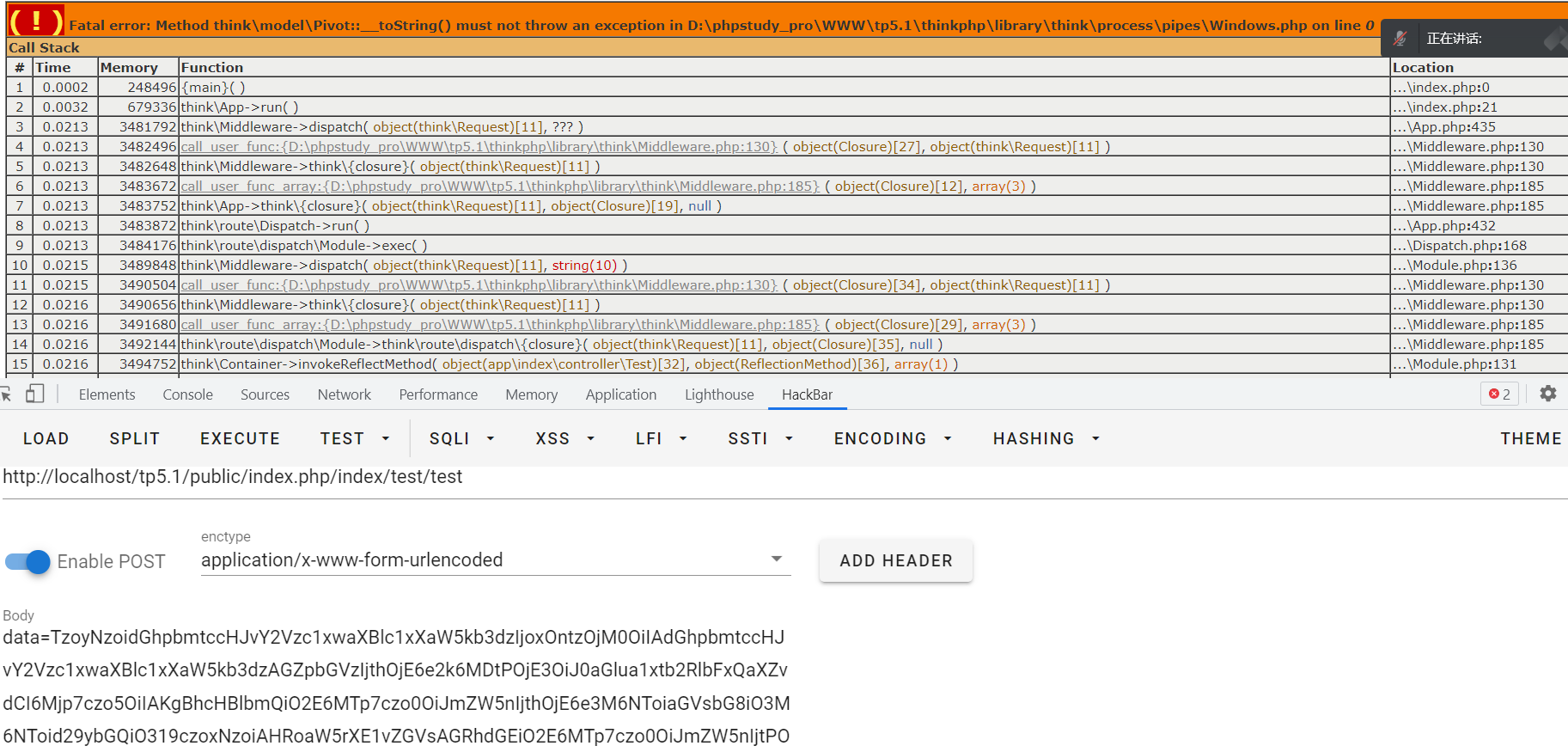Open the enctype dropdown
1568x752 pixels.
pyautogui.click(x=496, y=559)
